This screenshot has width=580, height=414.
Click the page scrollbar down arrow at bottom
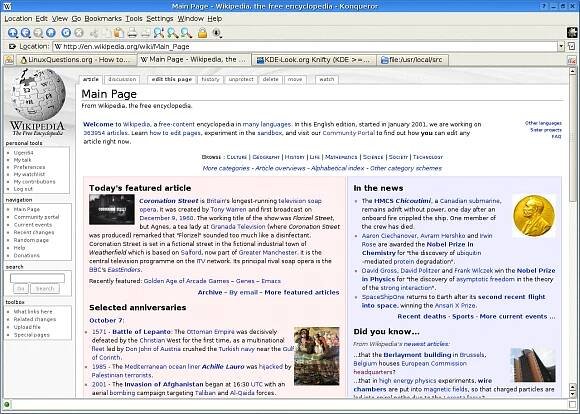[572, 394]
